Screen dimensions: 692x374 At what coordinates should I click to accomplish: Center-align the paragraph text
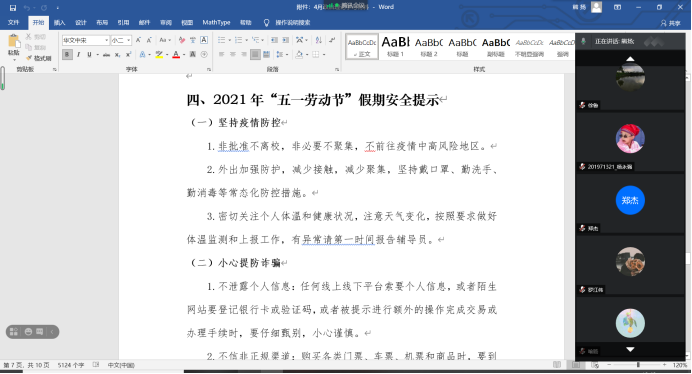point(233,54)
